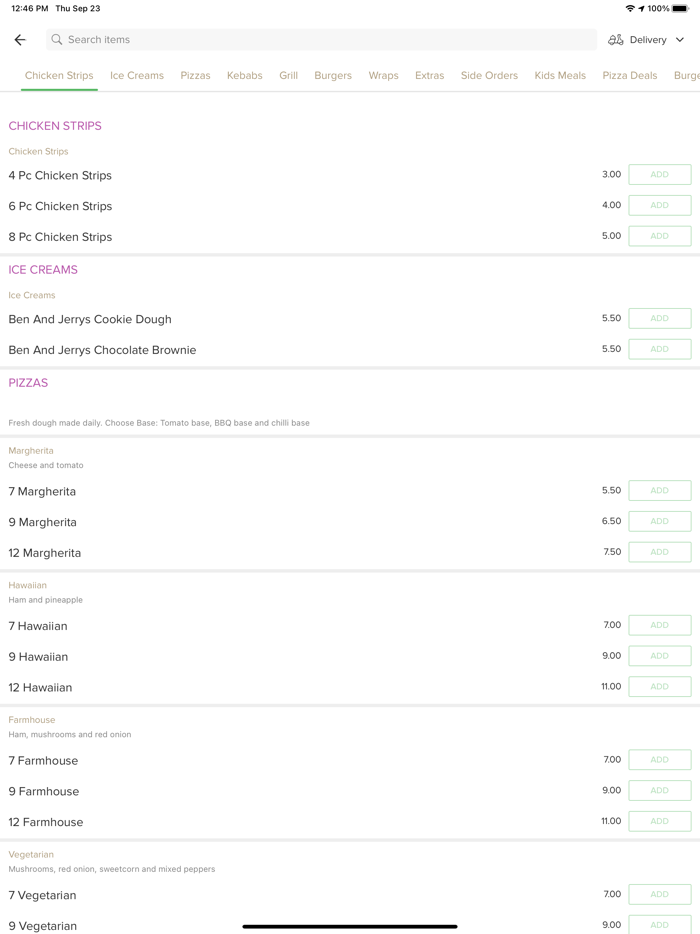The width and height of the screenshot is (700, 934).
Task: Tap the battery status icon
Action: 680,8
